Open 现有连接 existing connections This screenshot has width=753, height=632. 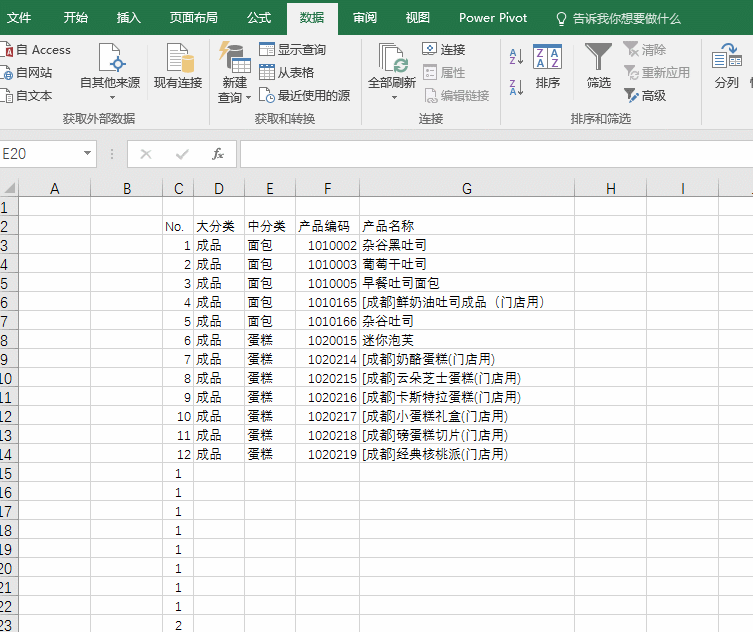(x=178, y=68)
